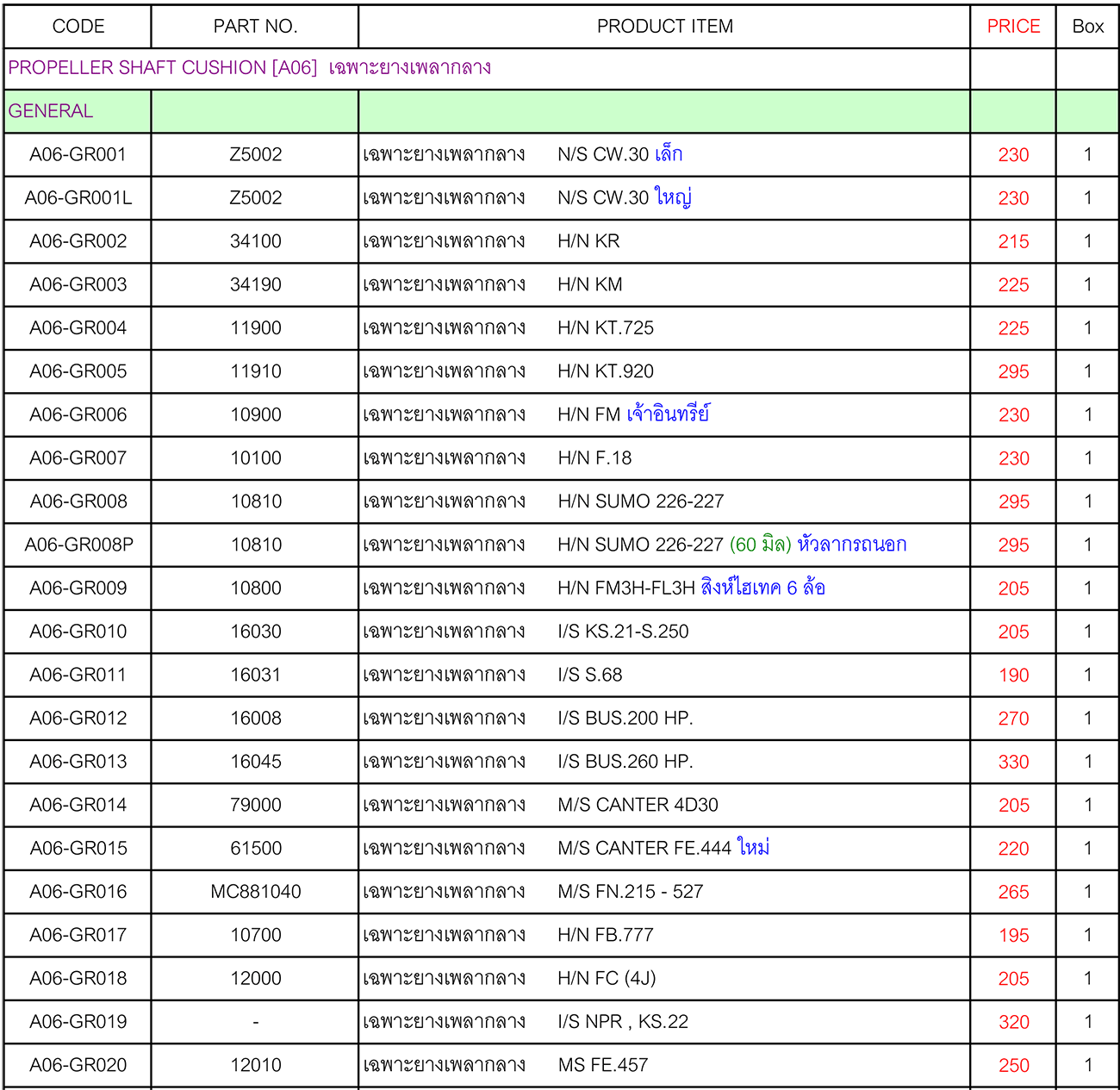Click product item H/N KM
Image resolution: width=1120 pixels, height=1090 pixels.
(589, 284)
